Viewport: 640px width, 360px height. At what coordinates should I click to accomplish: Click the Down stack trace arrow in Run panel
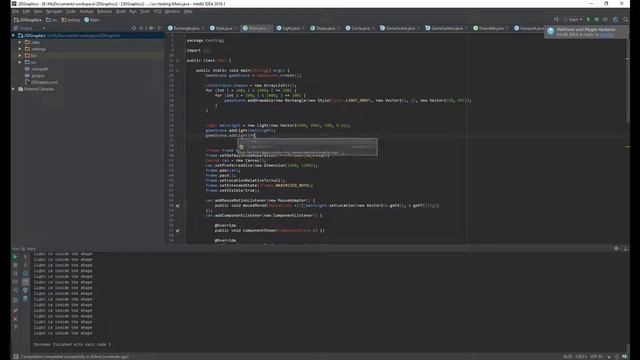pyautogui.click(x=25, y=265)
